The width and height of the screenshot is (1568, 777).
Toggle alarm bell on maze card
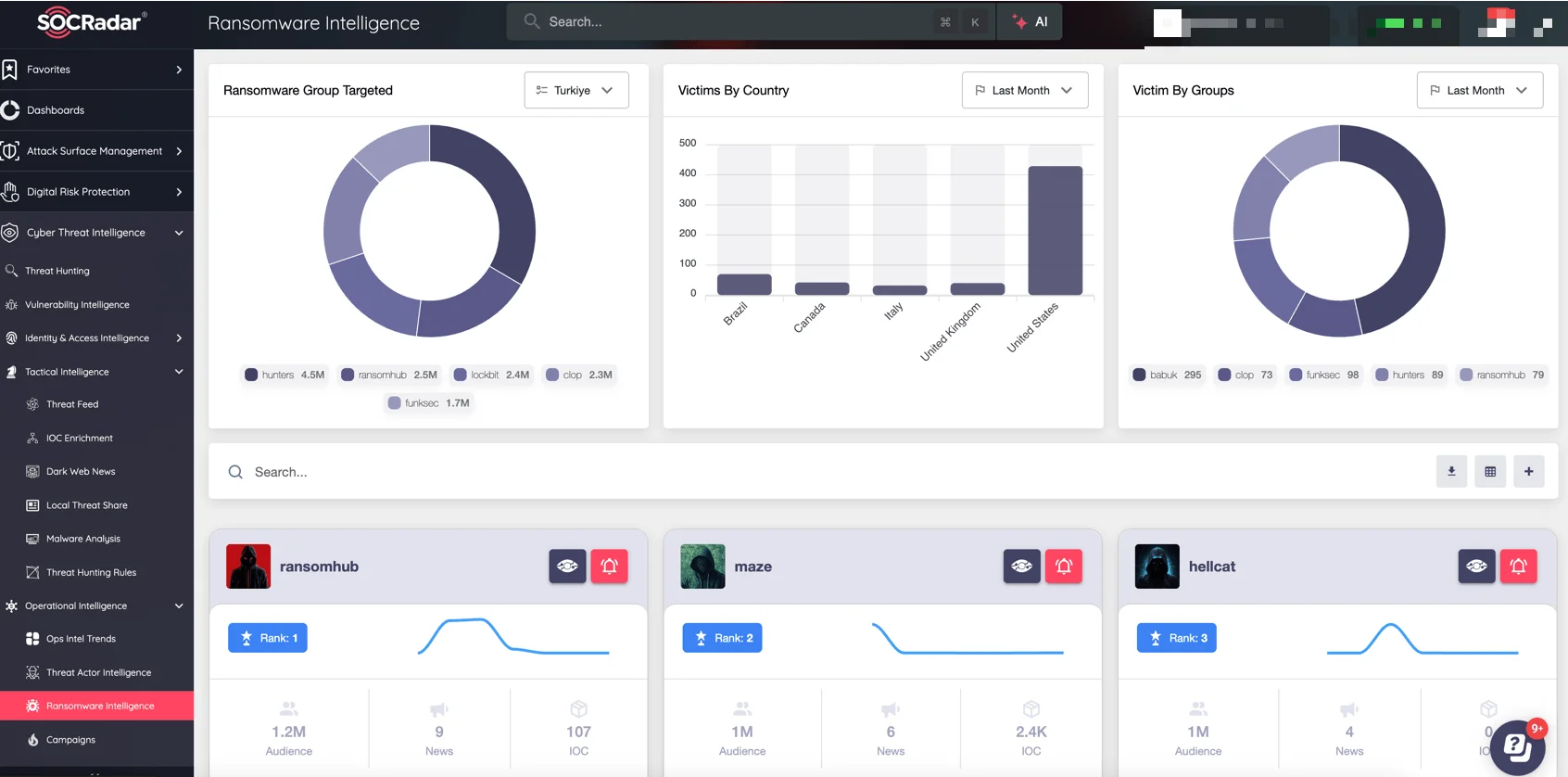1064,566
